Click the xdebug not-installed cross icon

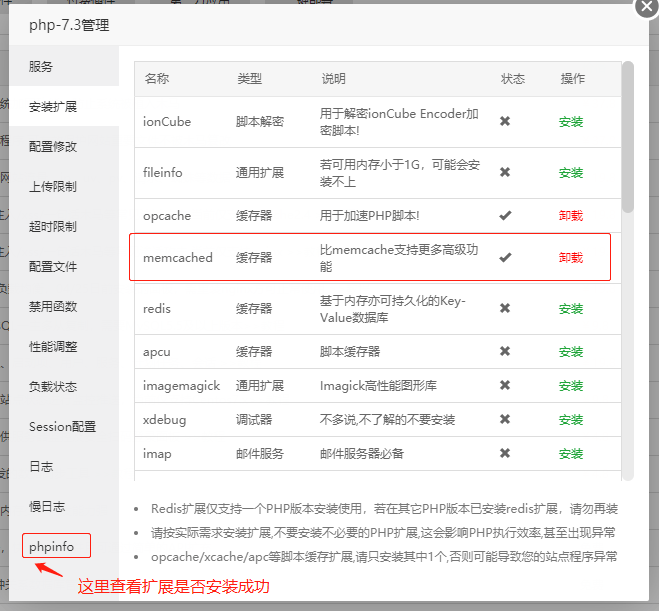(505, 419)
